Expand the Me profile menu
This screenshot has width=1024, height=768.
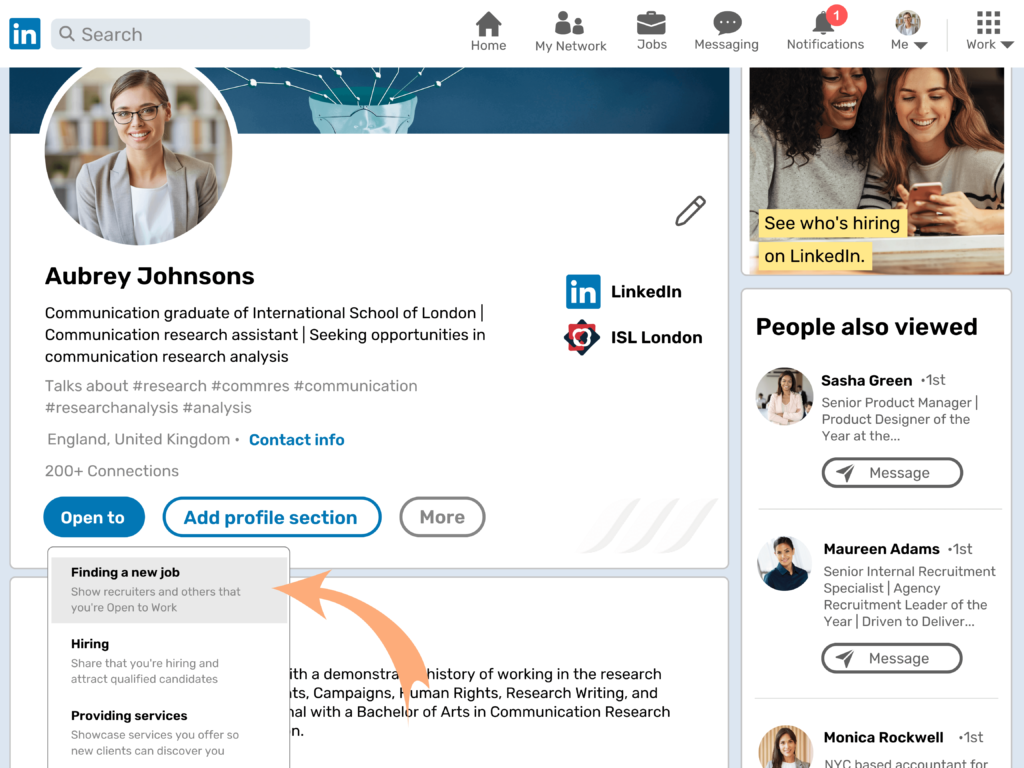pos(908,30)
